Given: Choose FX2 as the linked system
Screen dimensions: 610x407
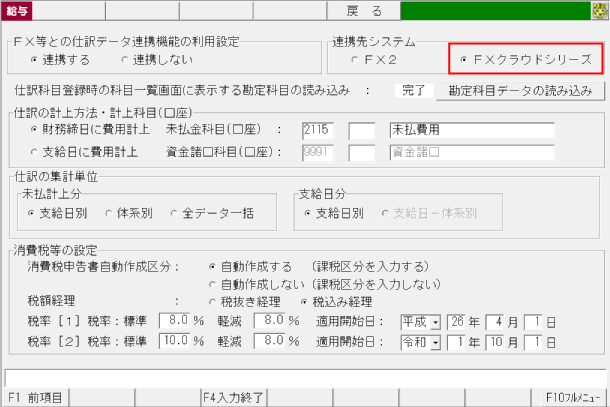Looking at the screenshot, I should click(356, 61).
